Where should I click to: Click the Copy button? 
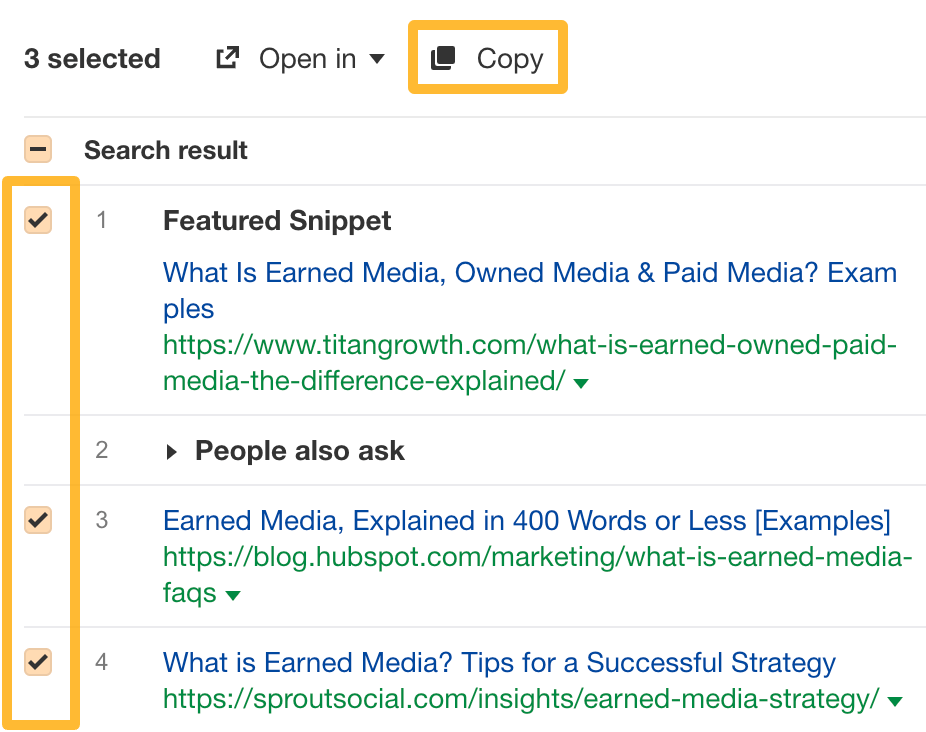(488, 58)
